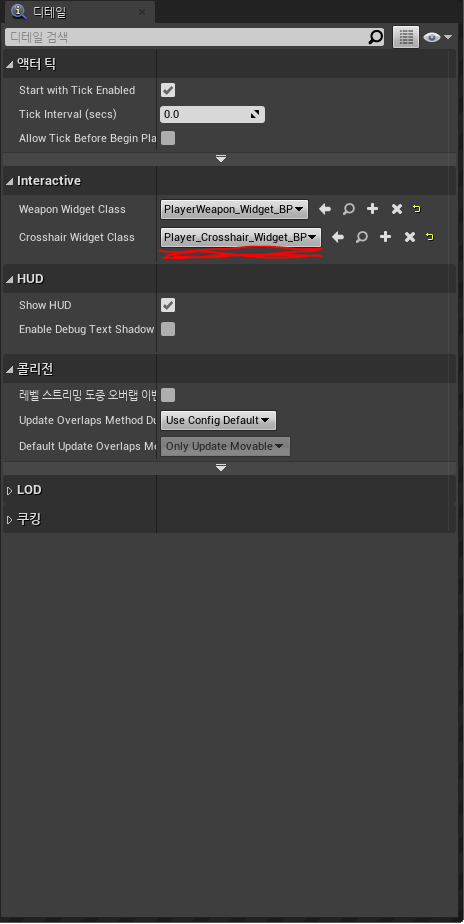The height and width of the screenshot is (924, 464).
Task: Open the Use Config Default dropdown
Action: (218, 420)
